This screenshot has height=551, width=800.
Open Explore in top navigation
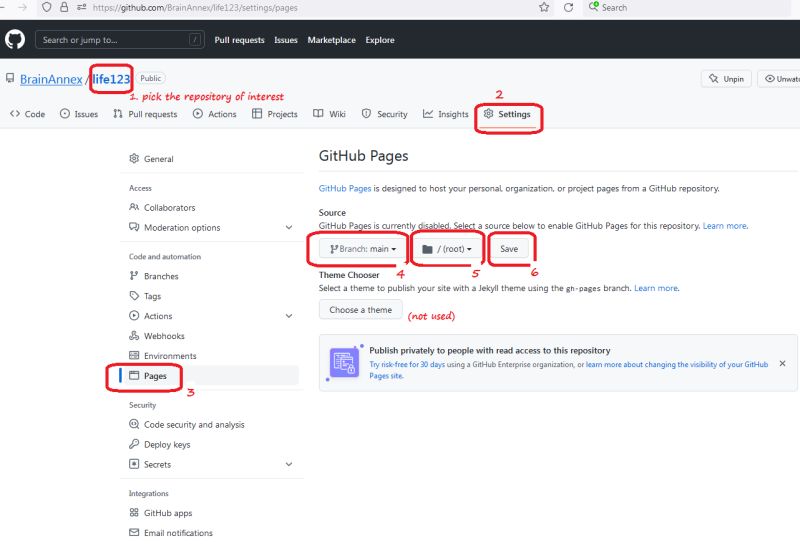click(380, 40)
